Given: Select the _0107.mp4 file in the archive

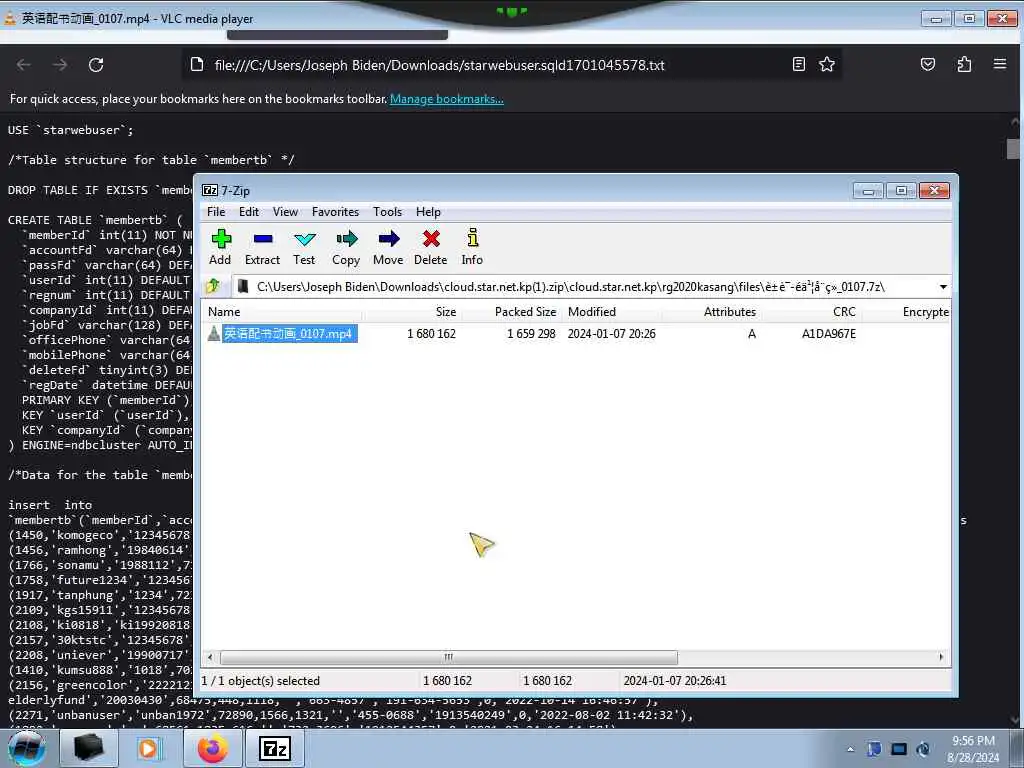Looking at the screenshot, I should pos(289,334).
